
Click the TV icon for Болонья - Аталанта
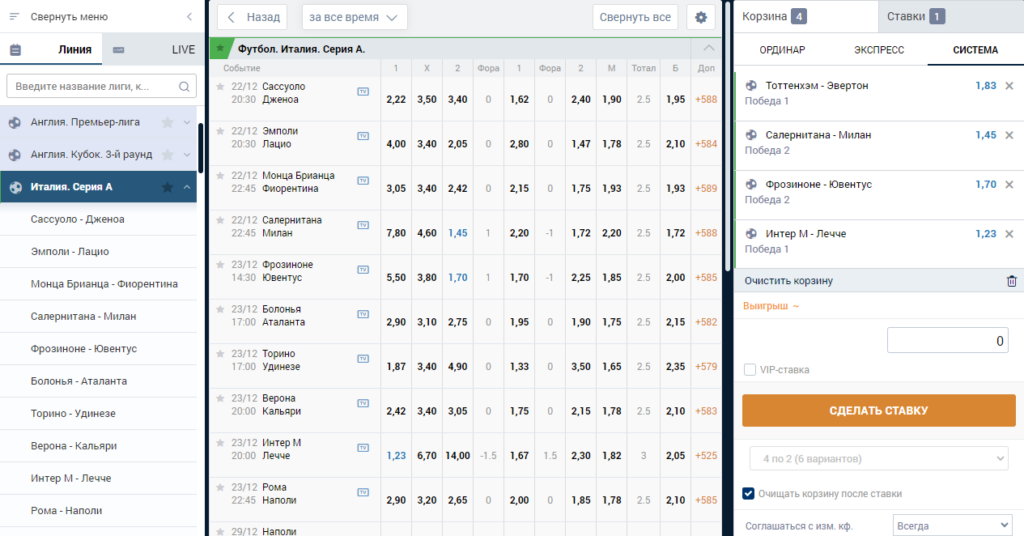pos(363,314)
